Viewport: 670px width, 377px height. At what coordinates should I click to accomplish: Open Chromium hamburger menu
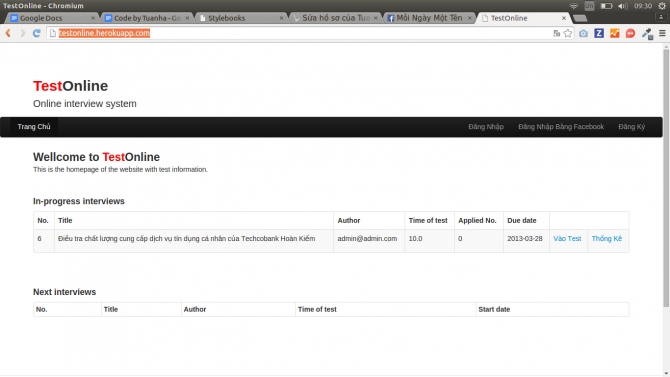[x=662, y=33]
